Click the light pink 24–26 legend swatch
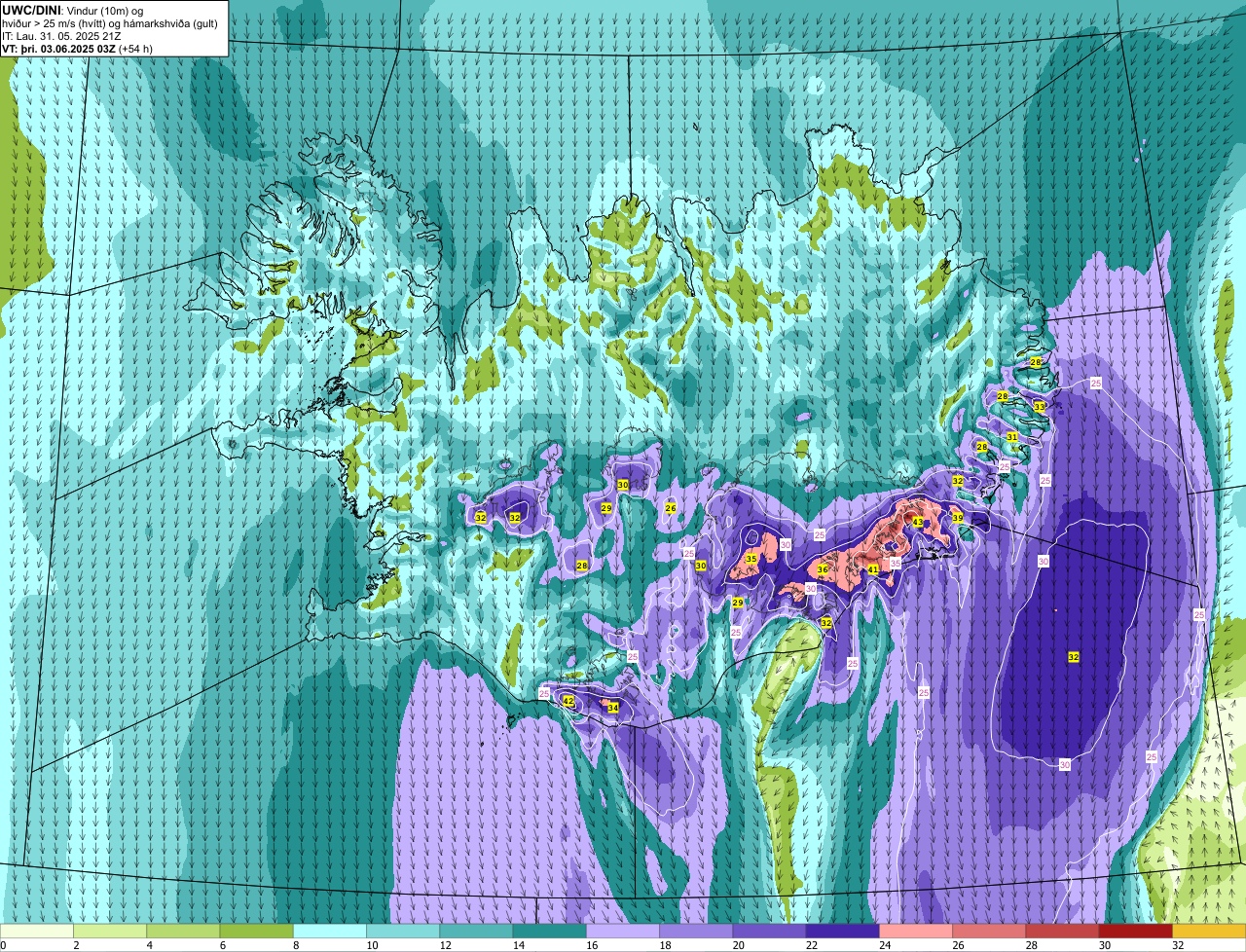Screen dimensions: 1246x952 click(916, 932)
